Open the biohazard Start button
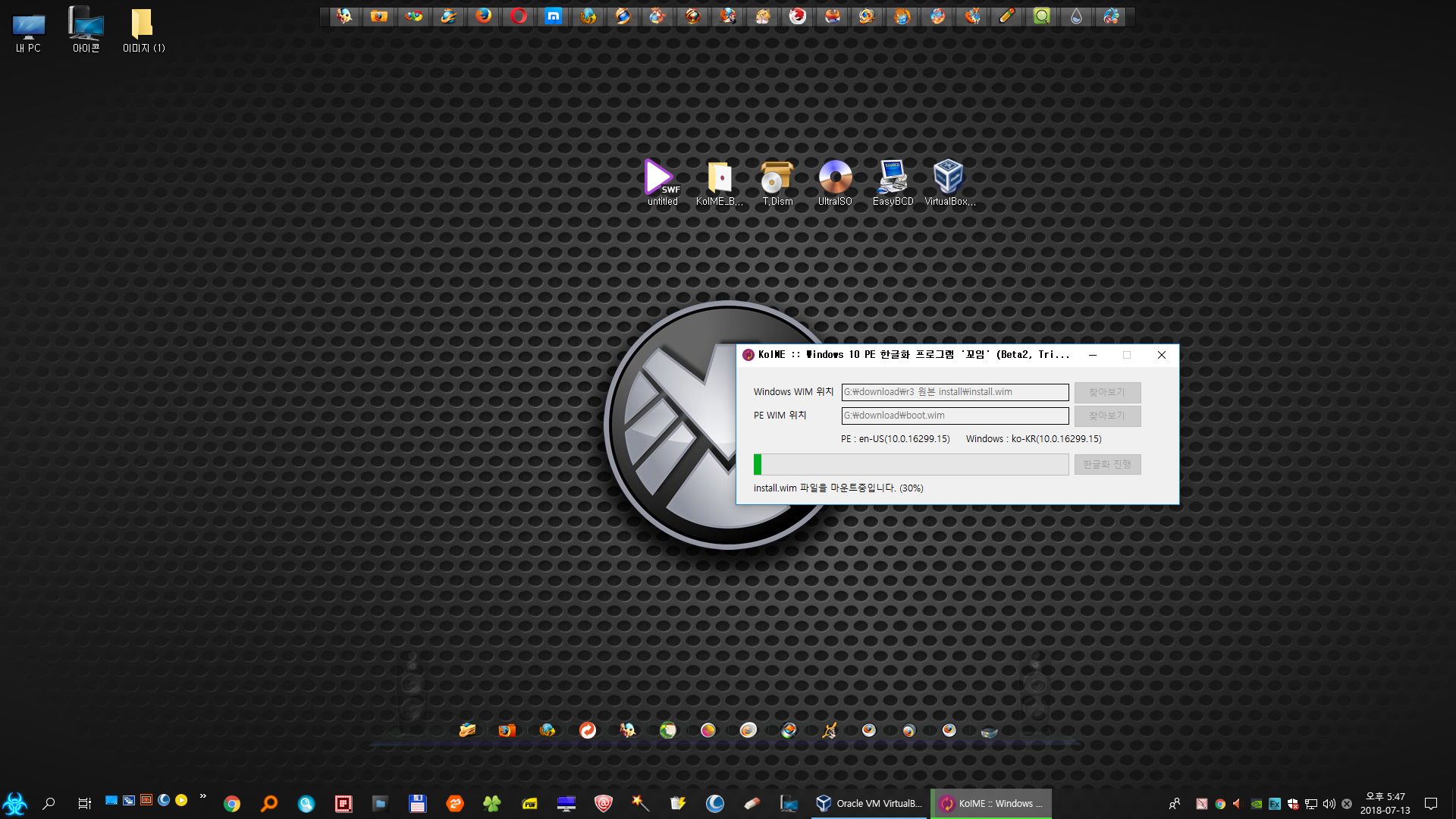The width and height of the screenshot is (1456, 819). tap(15, 804)
